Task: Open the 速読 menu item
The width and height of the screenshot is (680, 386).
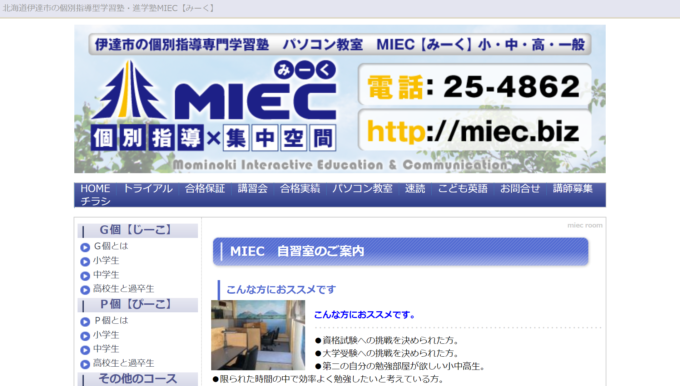Action: tap(415, 189)
